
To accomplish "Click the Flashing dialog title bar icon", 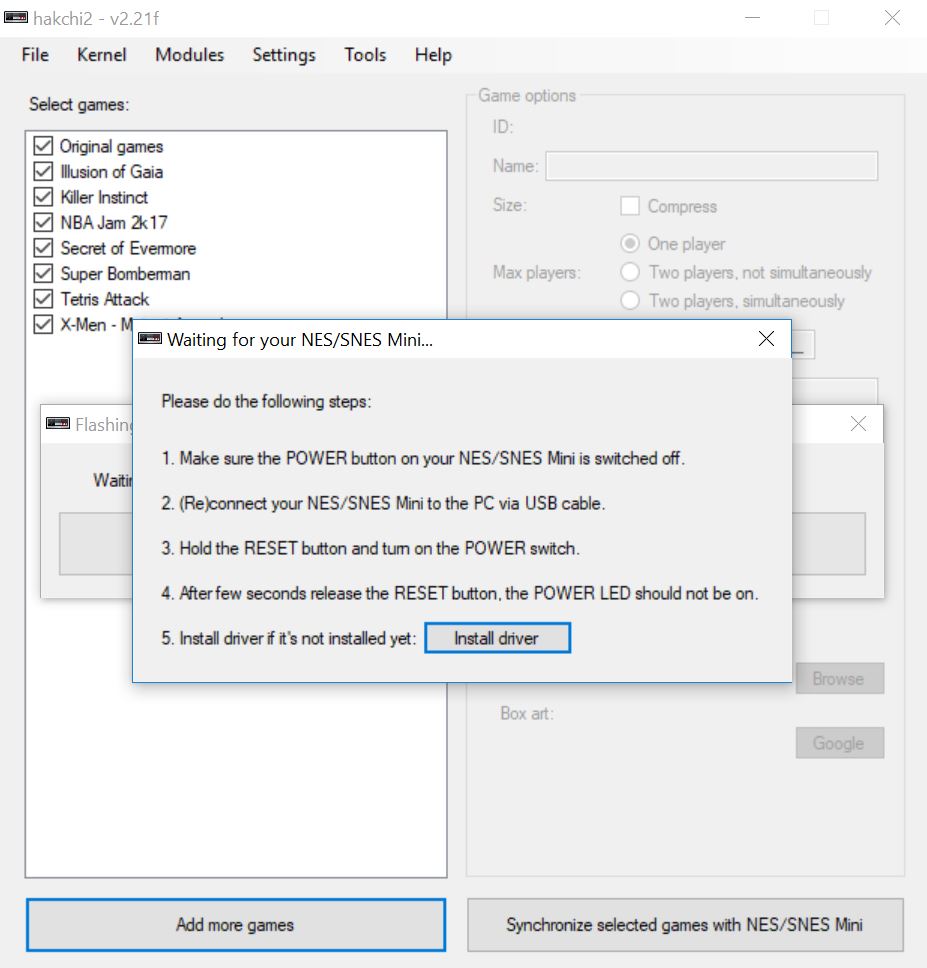I will click(58, 424).
